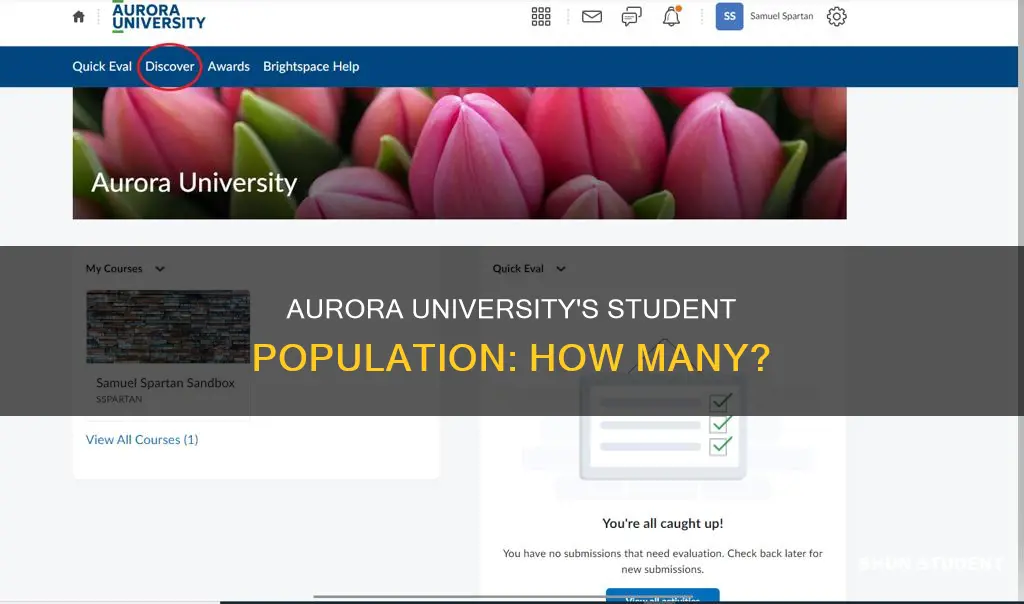Click the Aurora University tulip banner image
This screenshot has height=604, width=1024.
pyautogui.click(x=459, y=153)
